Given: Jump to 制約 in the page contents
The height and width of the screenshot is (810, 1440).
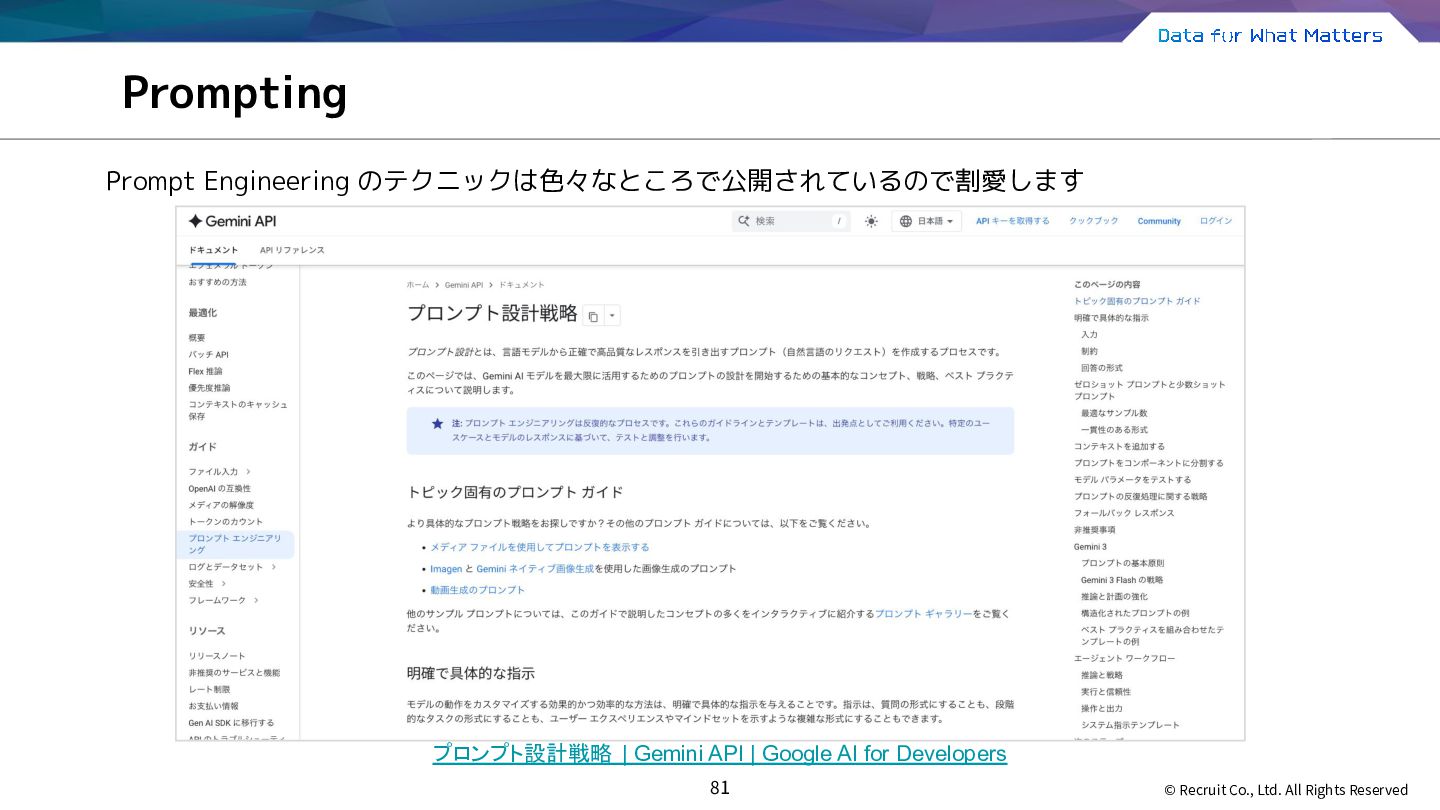Looking at the screenshot, I should 1089,351.
